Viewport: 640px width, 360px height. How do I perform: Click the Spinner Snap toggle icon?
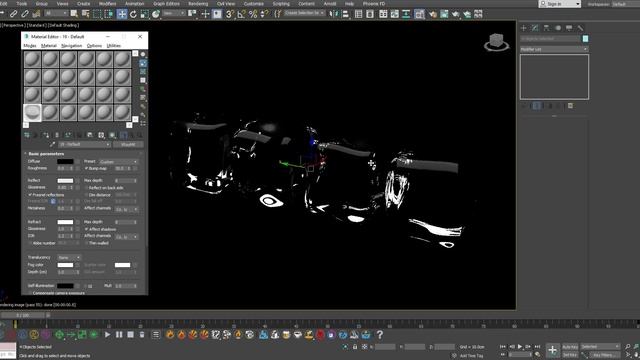(264, 14)
